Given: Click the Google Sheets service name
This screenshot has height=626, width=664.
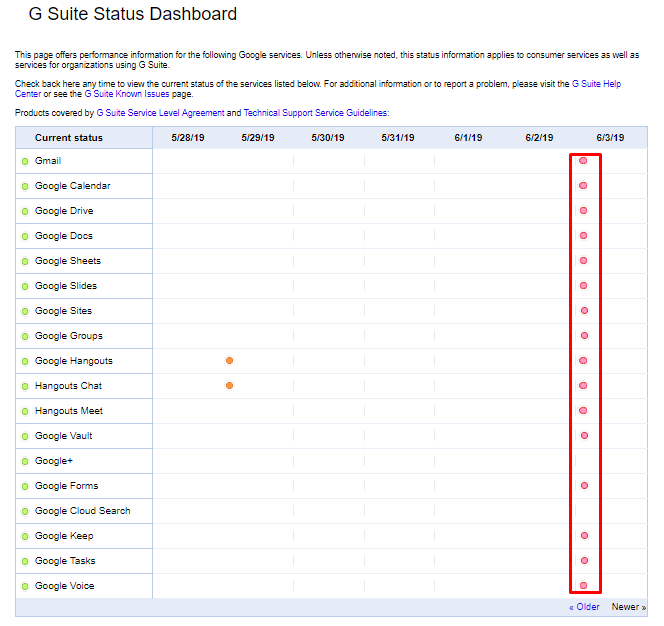Looking at the screenshot, I should pos(68,261).
